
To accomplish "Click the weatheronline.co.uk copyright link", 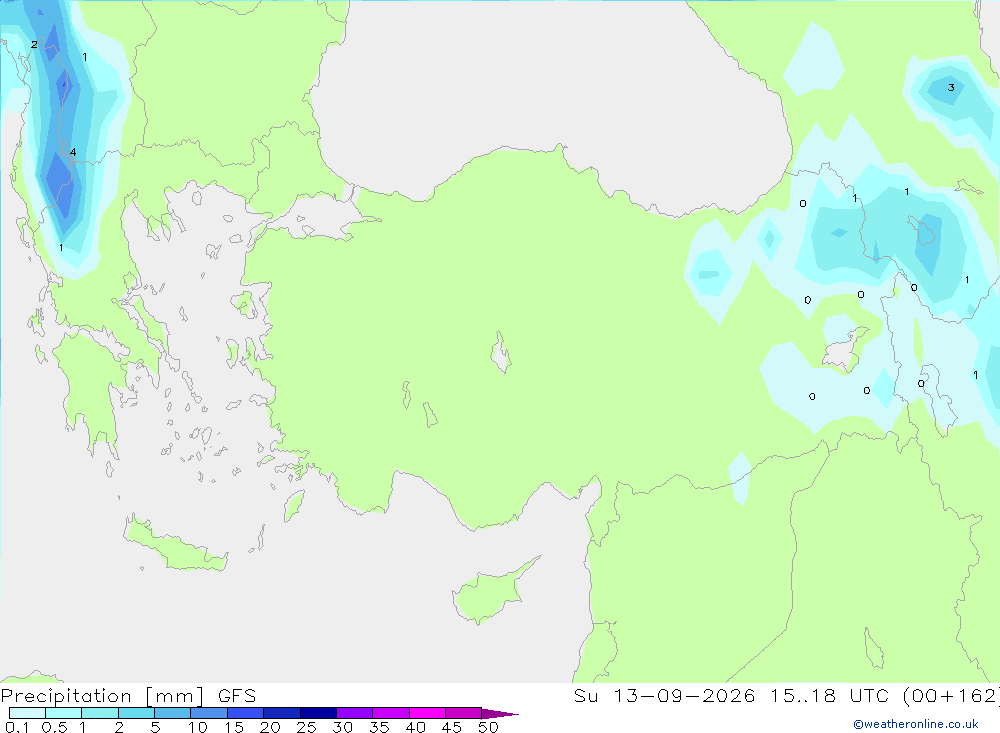I will [x=916, y=724].
